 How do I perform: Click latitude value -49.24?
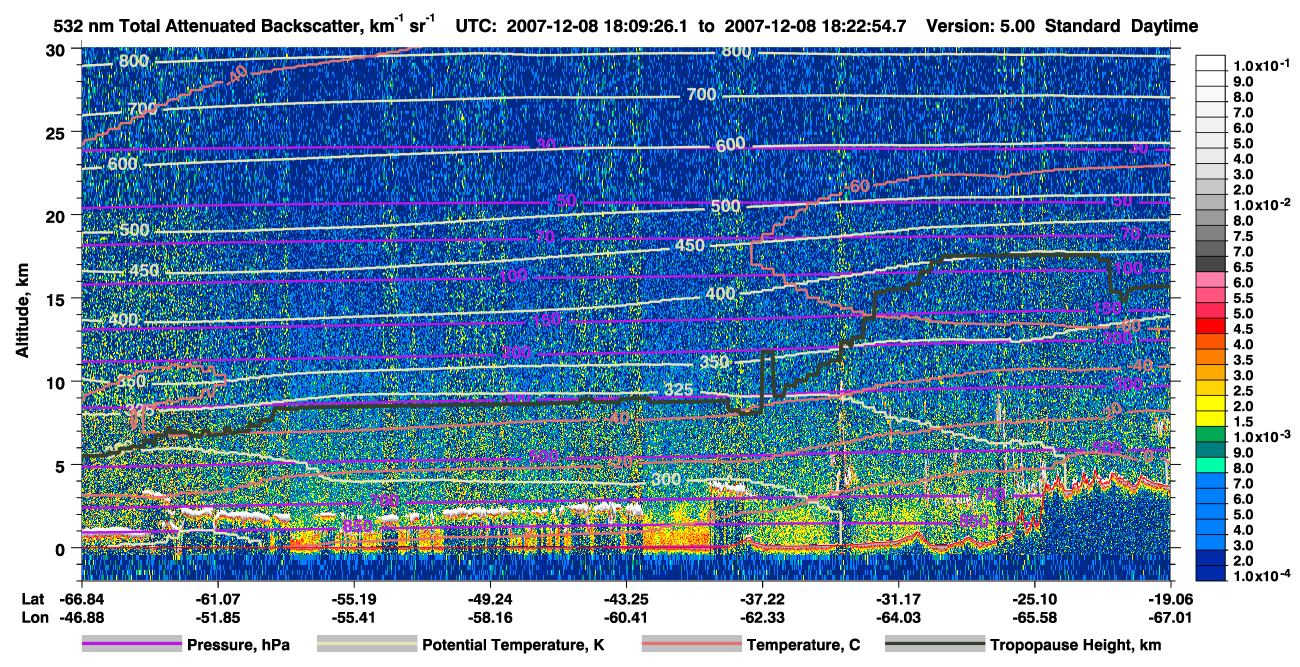click(x=490, y=598)
